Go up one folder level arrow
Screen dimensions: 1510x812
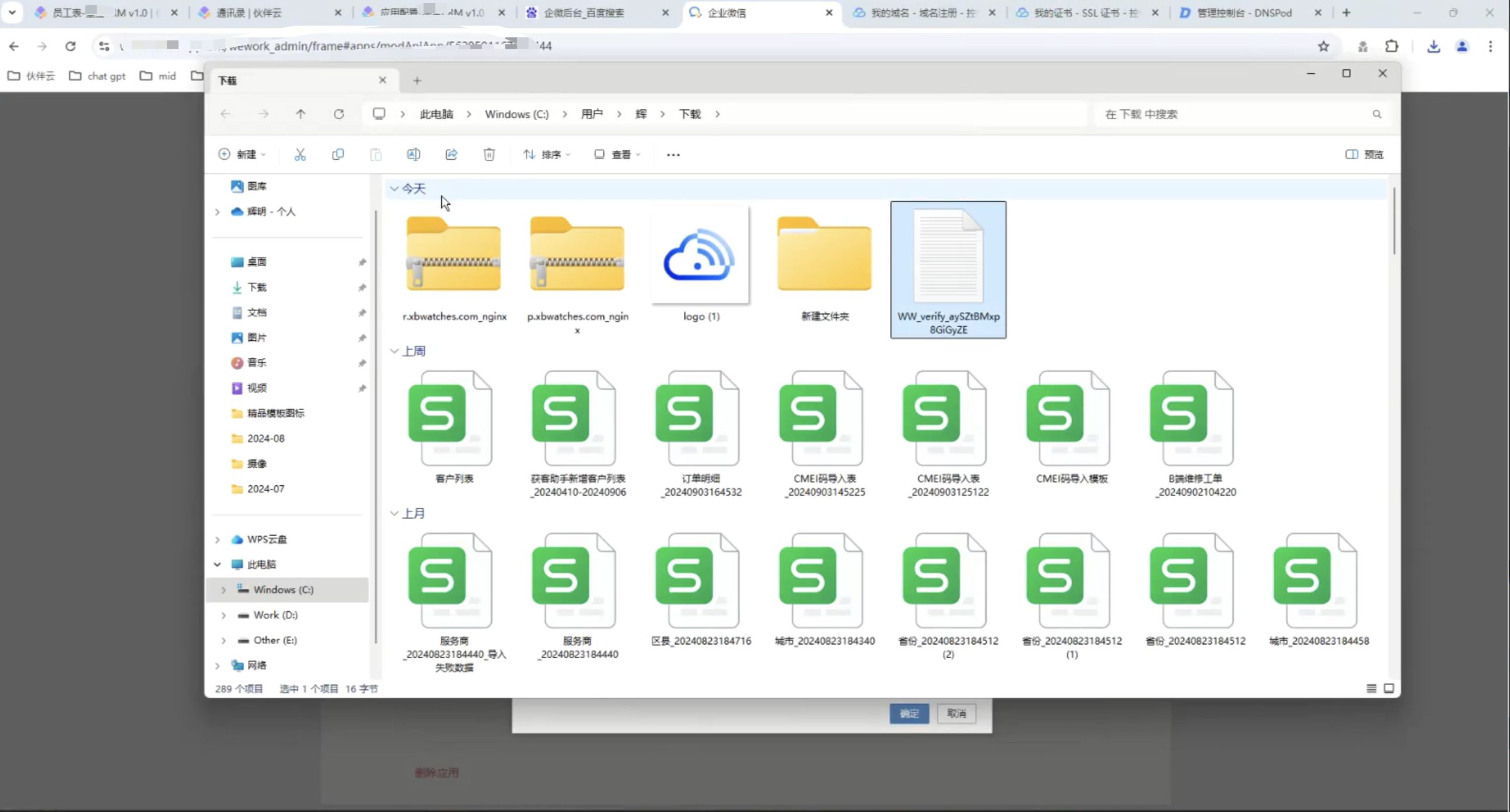pyautogui.click(x=300, y=114)
